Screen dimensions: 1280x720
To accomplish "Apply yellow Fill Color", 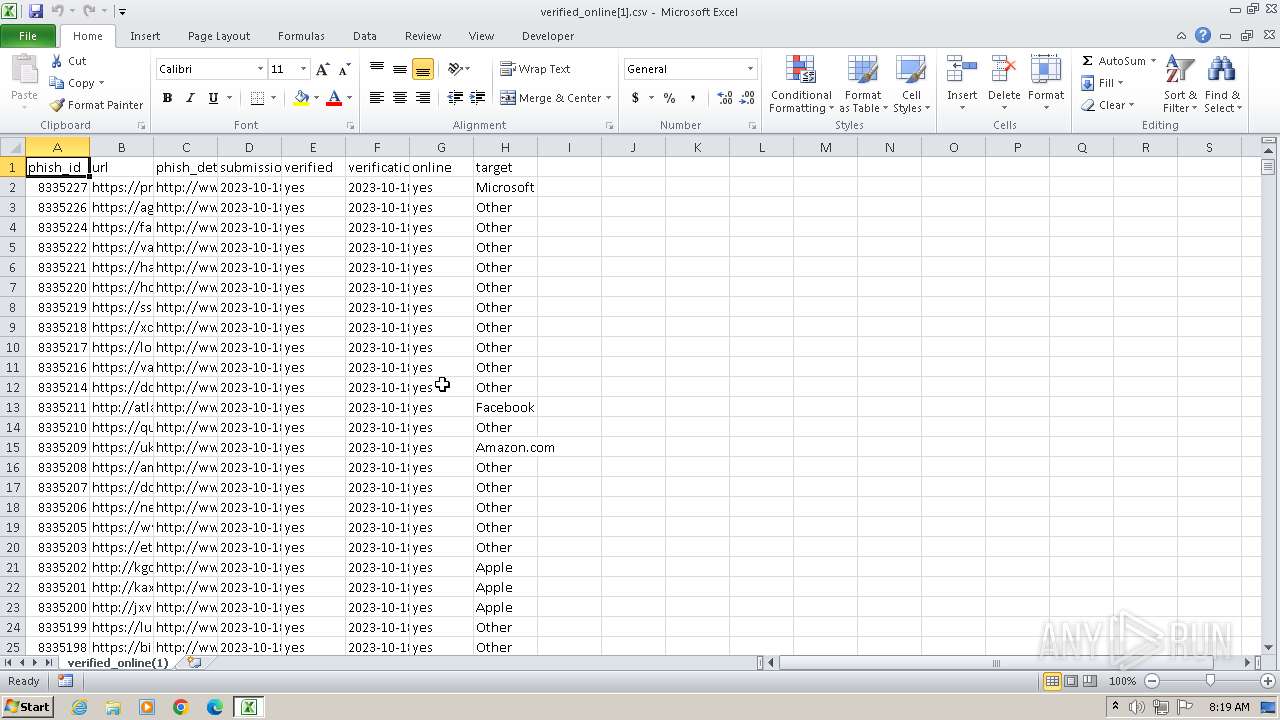I will coord(301,98).
